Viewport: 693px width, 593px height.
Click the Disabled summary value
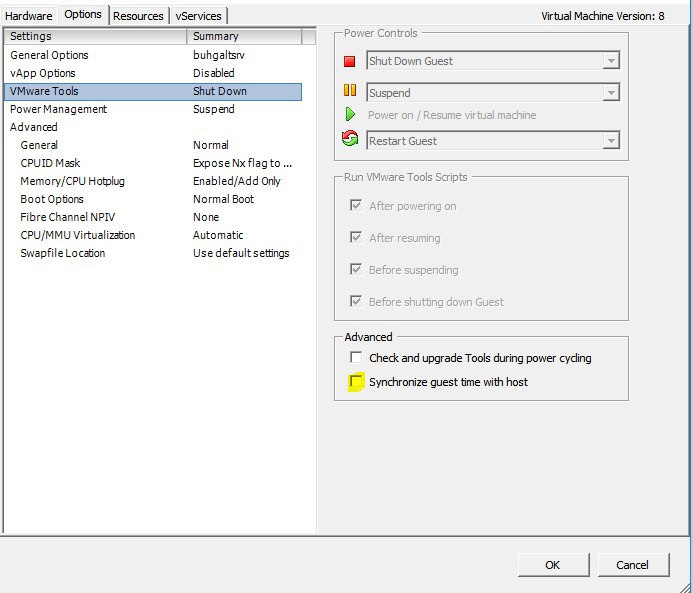click(214, 73)
